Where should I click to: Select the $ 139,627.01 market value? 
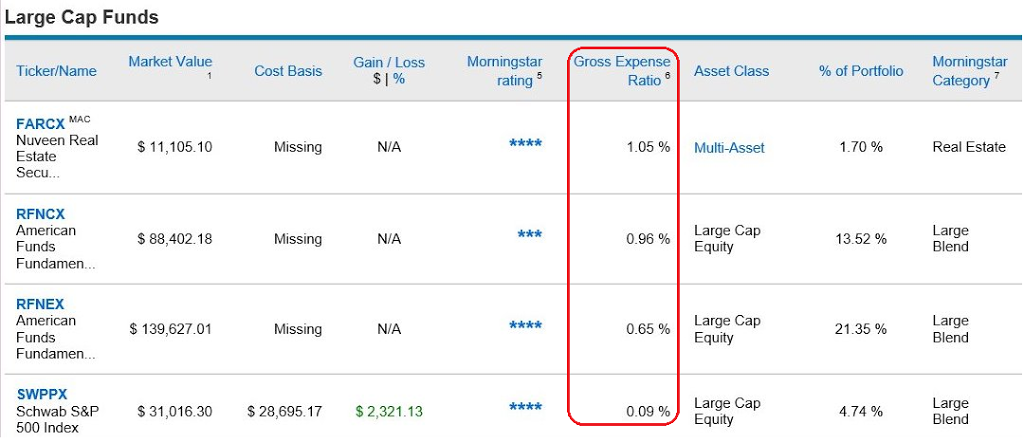point(170,329)
